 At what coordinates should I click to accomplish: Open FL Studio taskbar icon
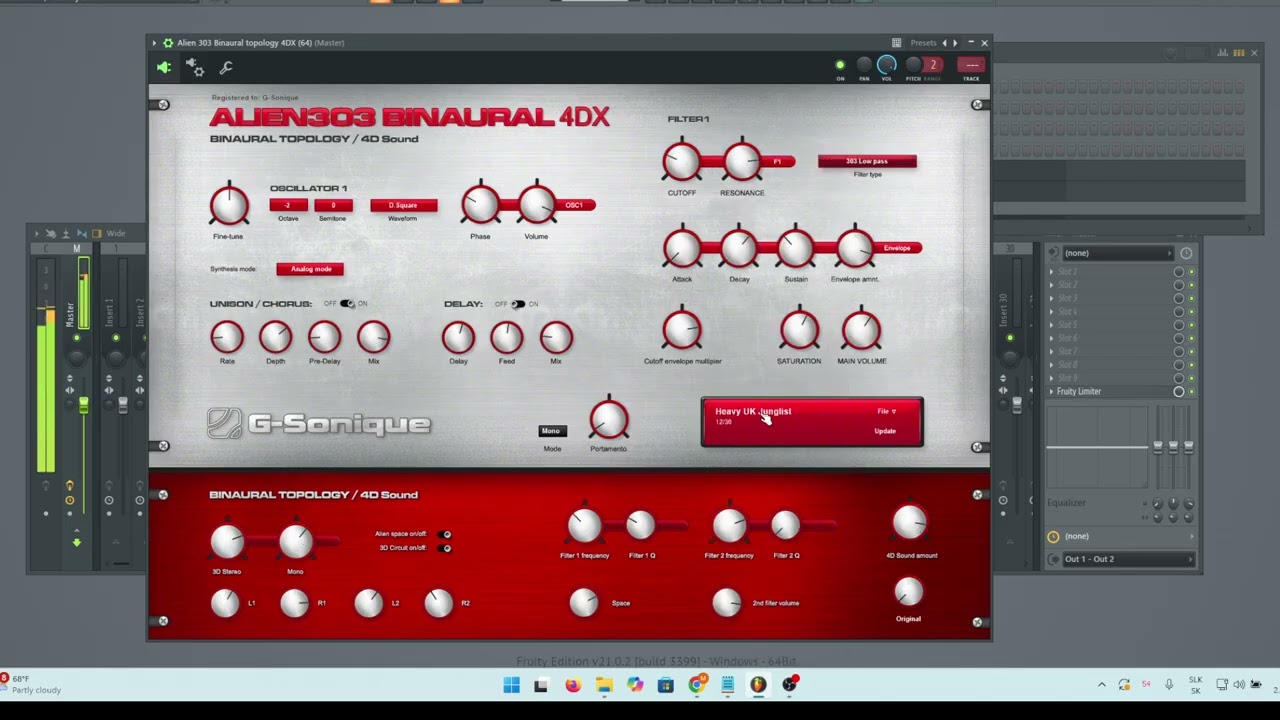point(758,685)
